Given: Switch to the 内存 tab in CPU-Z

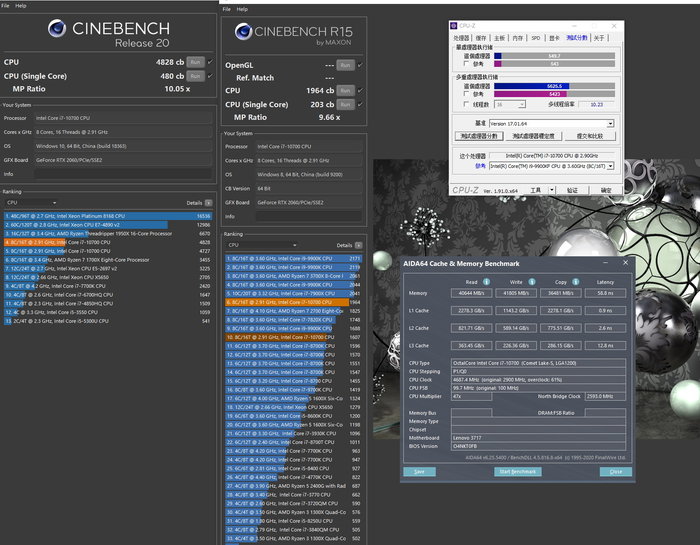Looking at the screenshot, I should click(x=517, y=38).
